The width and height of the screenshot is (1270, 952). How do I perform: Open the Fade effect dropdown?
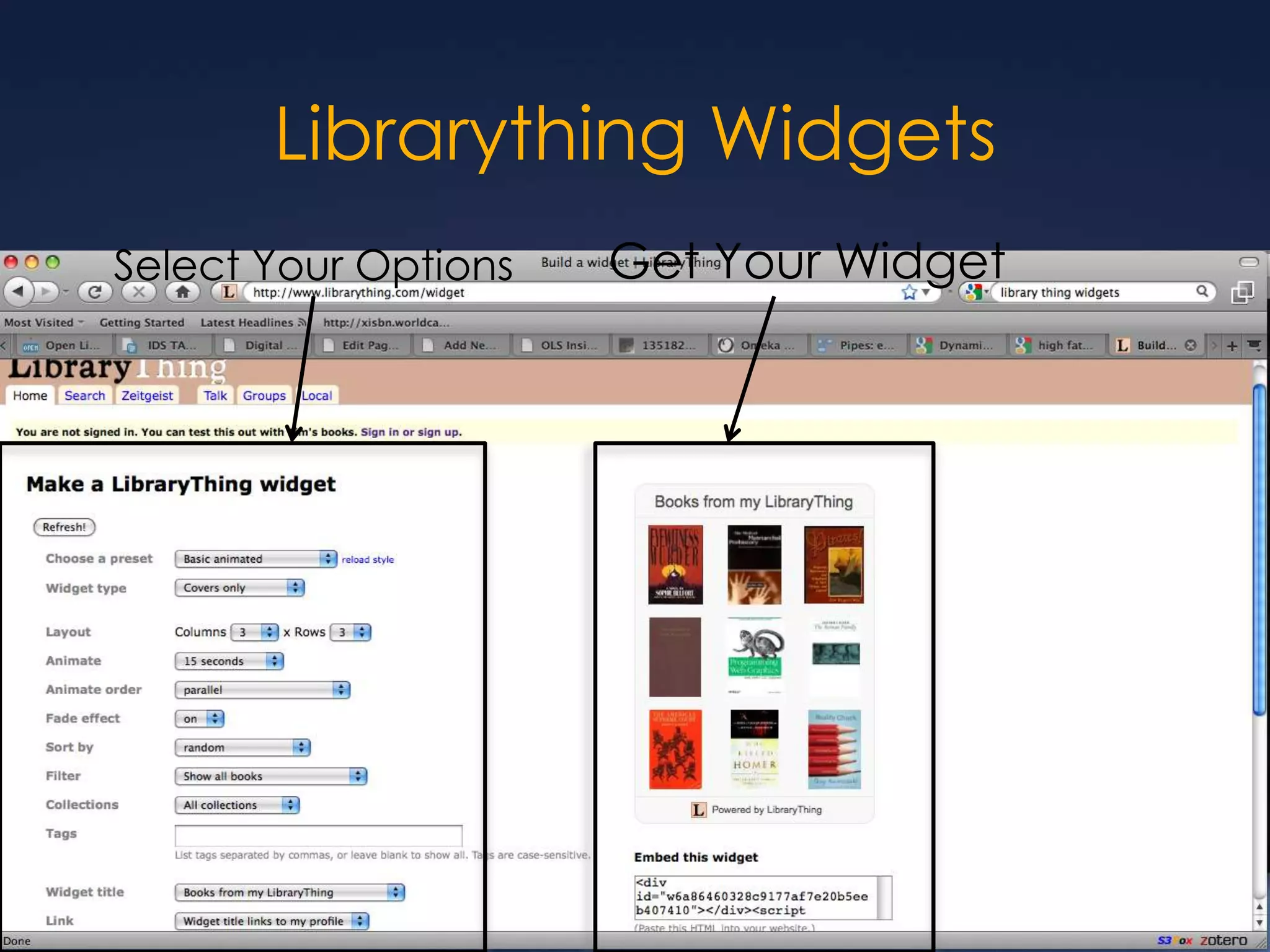tap(199, 718)
